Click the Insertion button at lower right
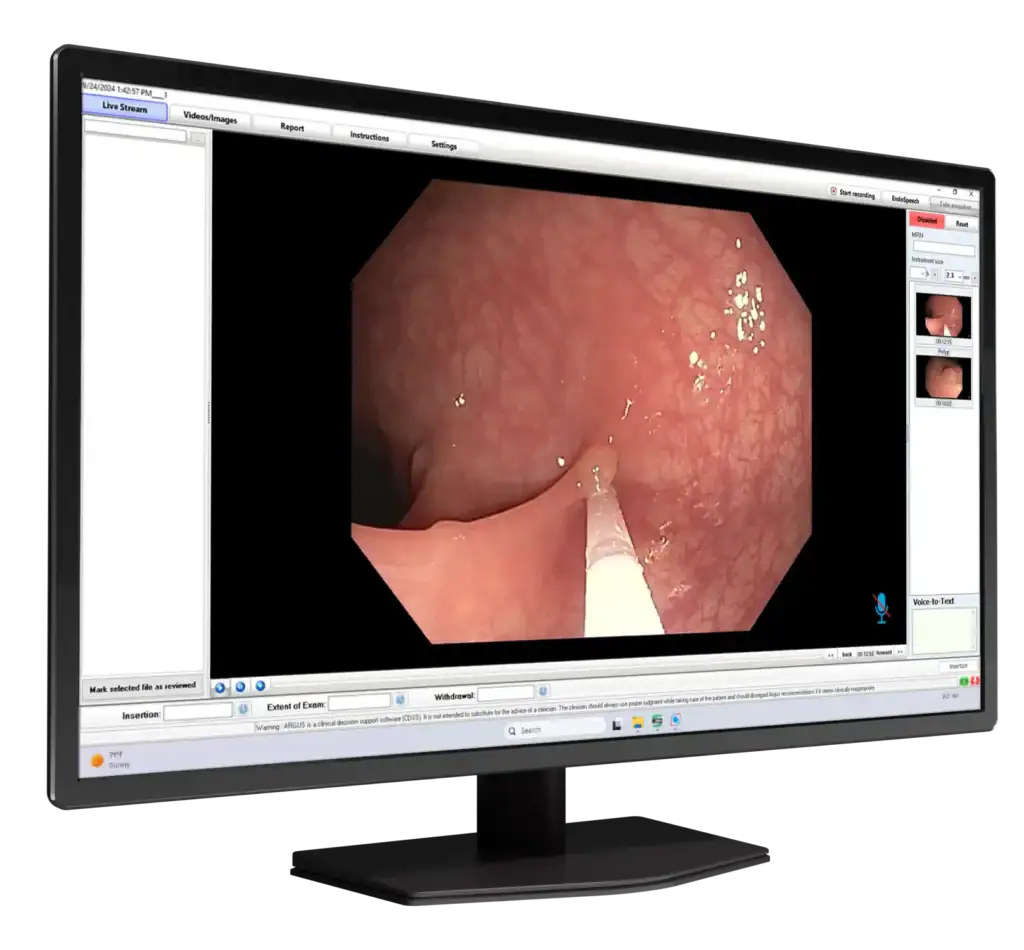The width and height of the screenshot is (1024, 950). pos(957,666)
